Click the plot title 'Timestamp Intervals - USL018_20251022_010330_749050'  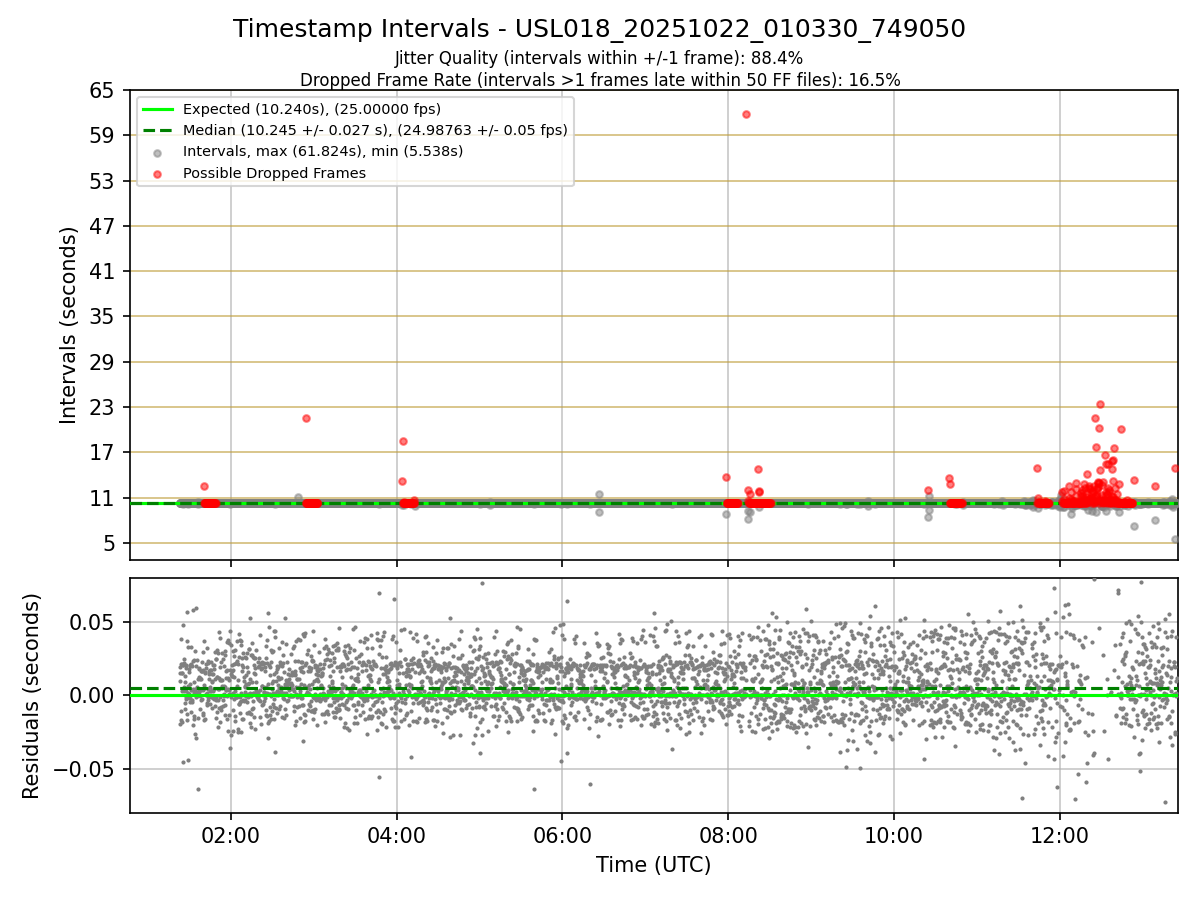[599, 29]
